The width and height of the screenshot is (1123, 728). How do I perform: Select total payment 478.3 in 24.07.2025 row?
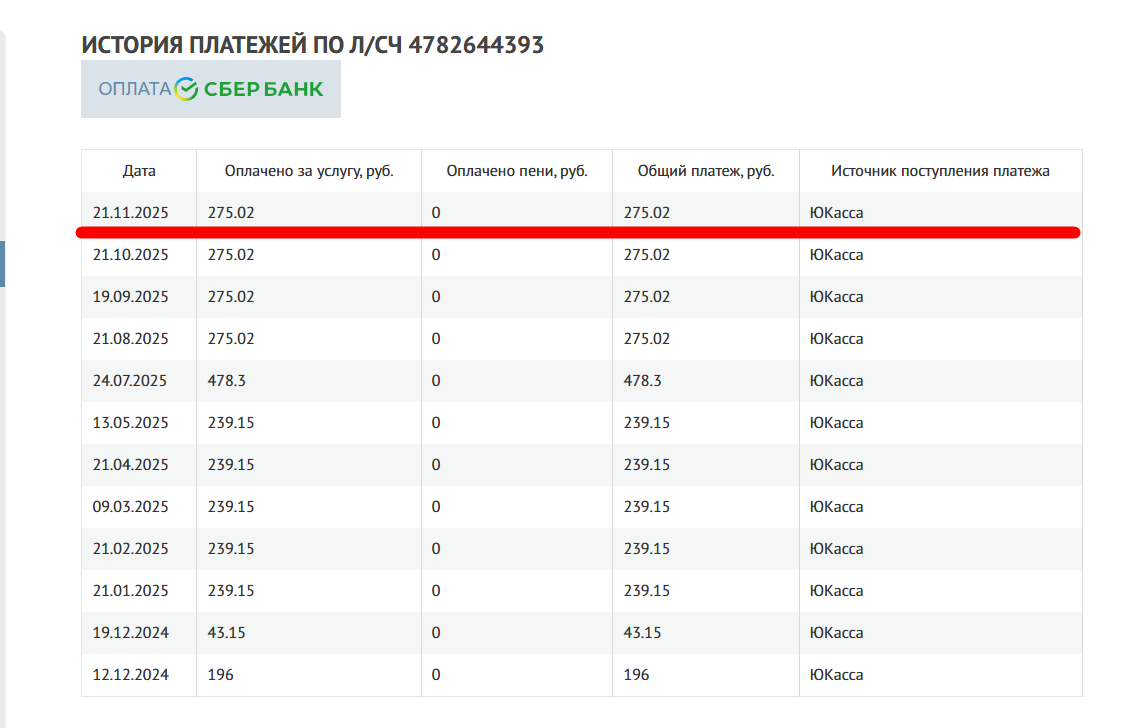tap(642, 381)
